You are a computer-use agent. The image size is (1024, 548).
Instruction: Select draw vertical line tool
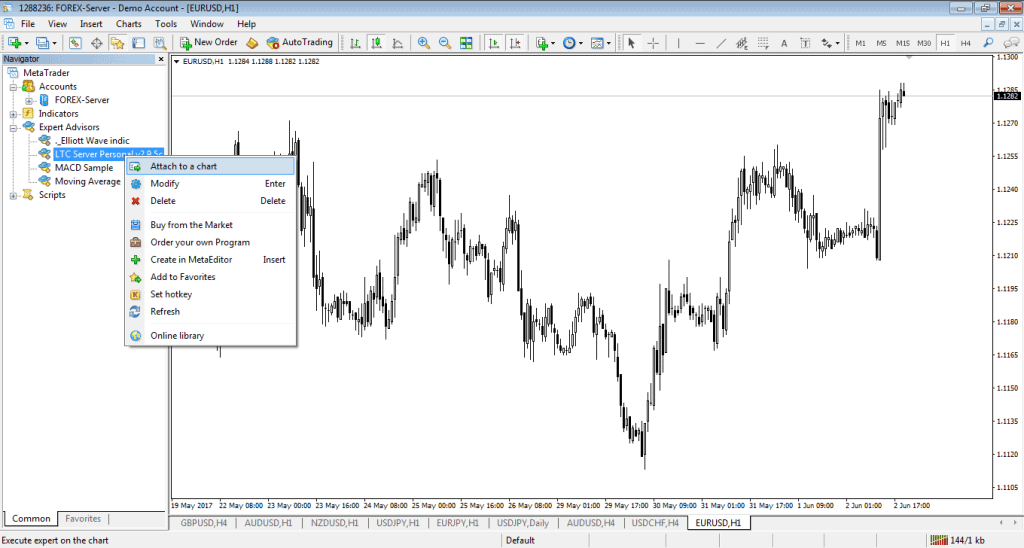tap(679, 43)
